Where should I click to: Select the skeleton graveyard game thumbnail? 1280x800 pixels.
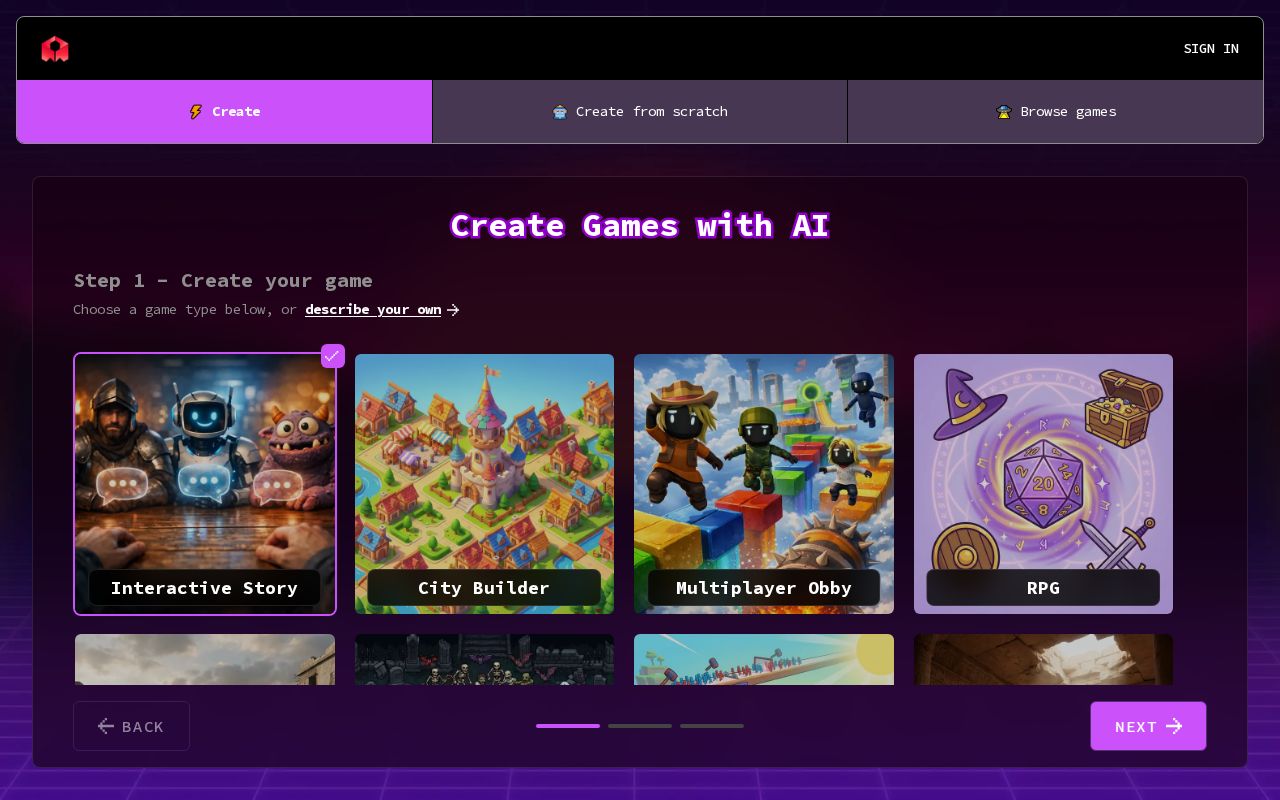(x=484, y=660)
